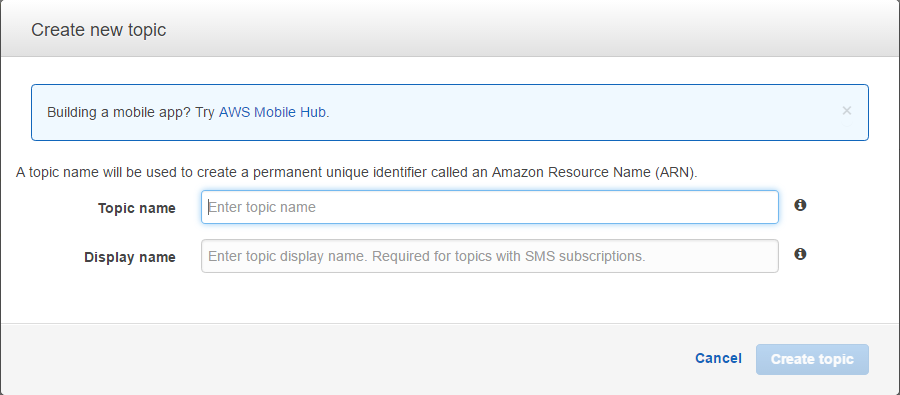Dismiss the AWS Mobile Hub banner
The width and height of the screenshot is (900, 395).
click(x=847, y=111)
